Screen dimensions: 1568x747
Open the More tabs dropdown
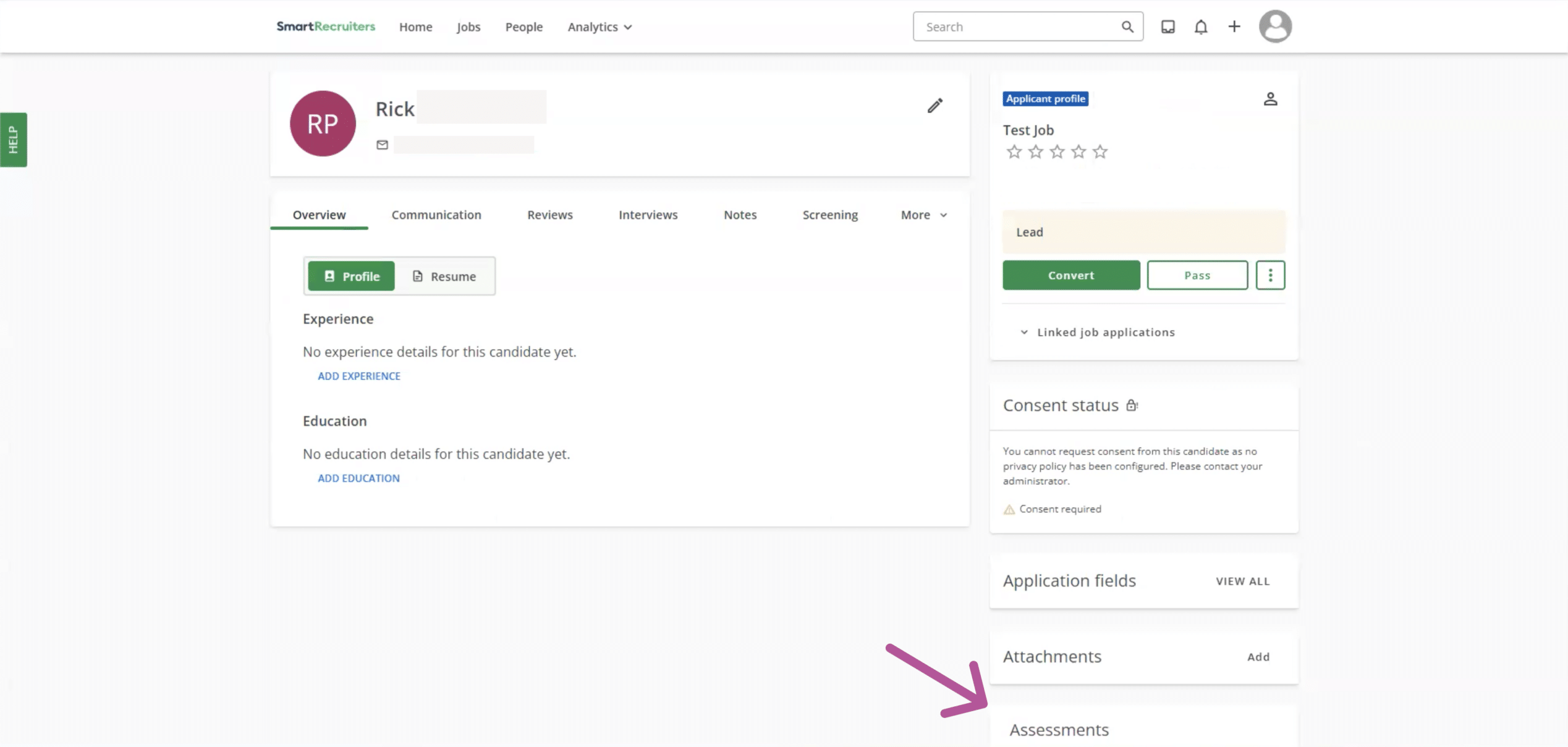(x=923, y=214)
